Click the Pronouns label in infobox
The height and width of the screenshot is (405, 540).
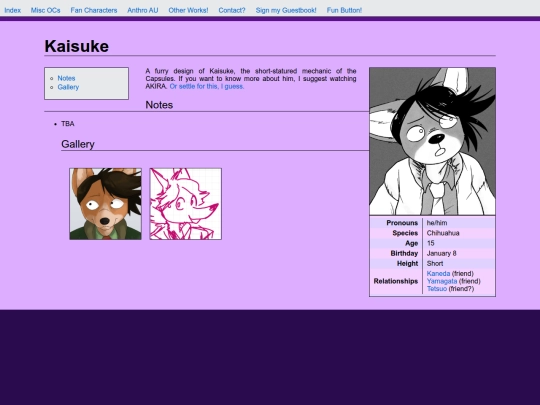tap(402, 223)
